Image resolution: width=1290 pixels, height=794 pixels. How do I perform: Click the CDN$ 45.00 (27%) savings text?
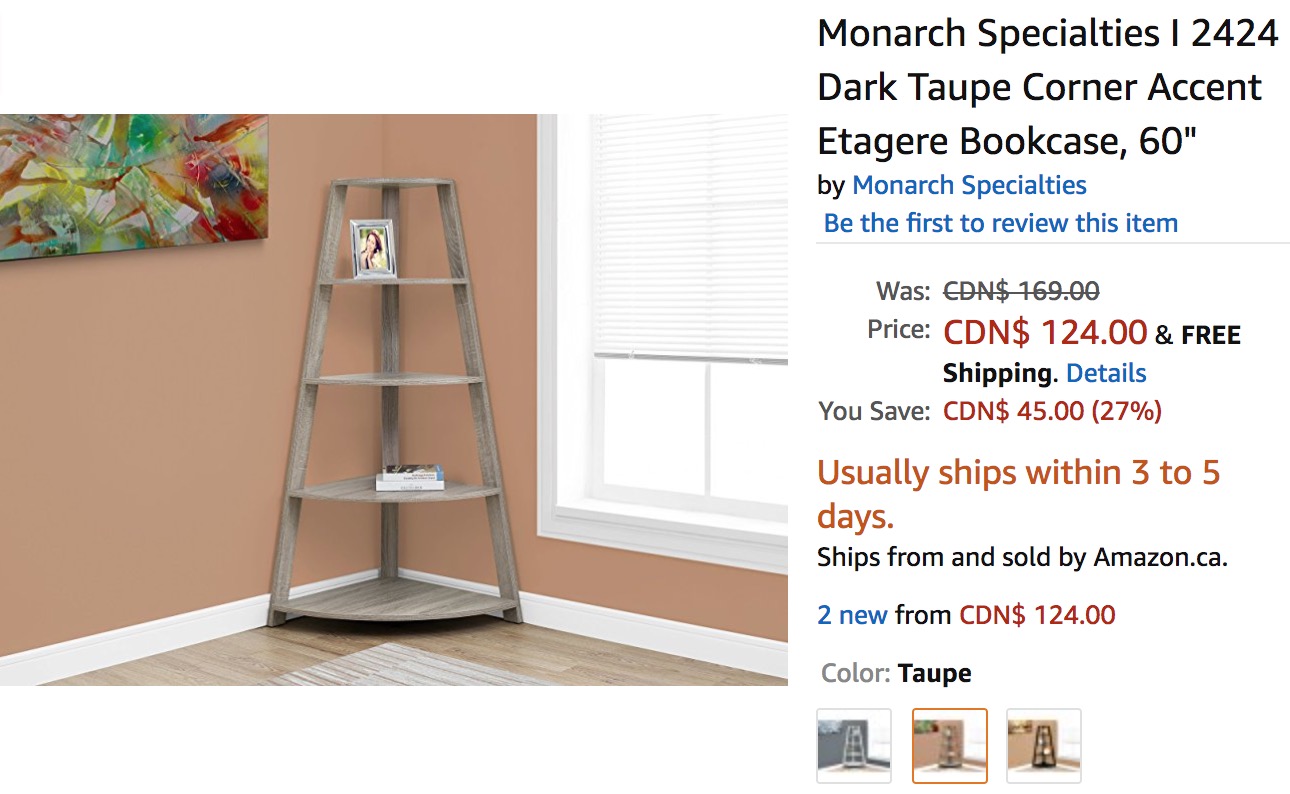1052,411
